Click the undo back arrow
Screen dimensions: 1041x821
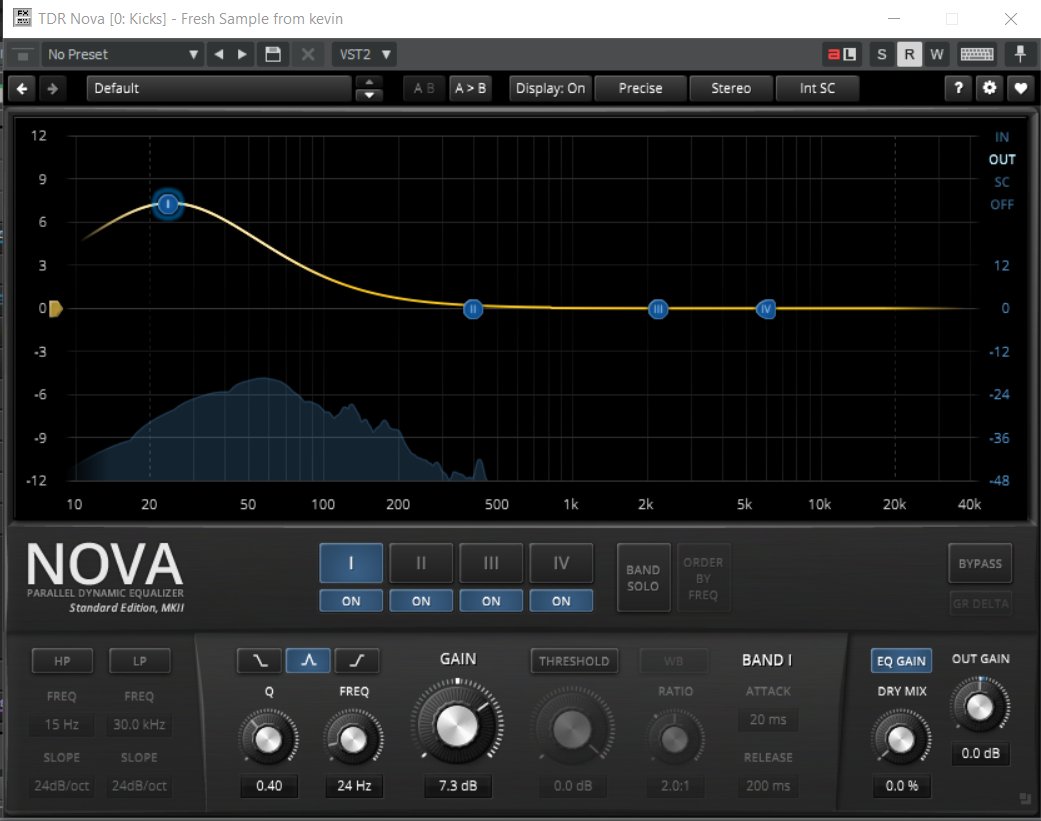(x=22, y=88)
